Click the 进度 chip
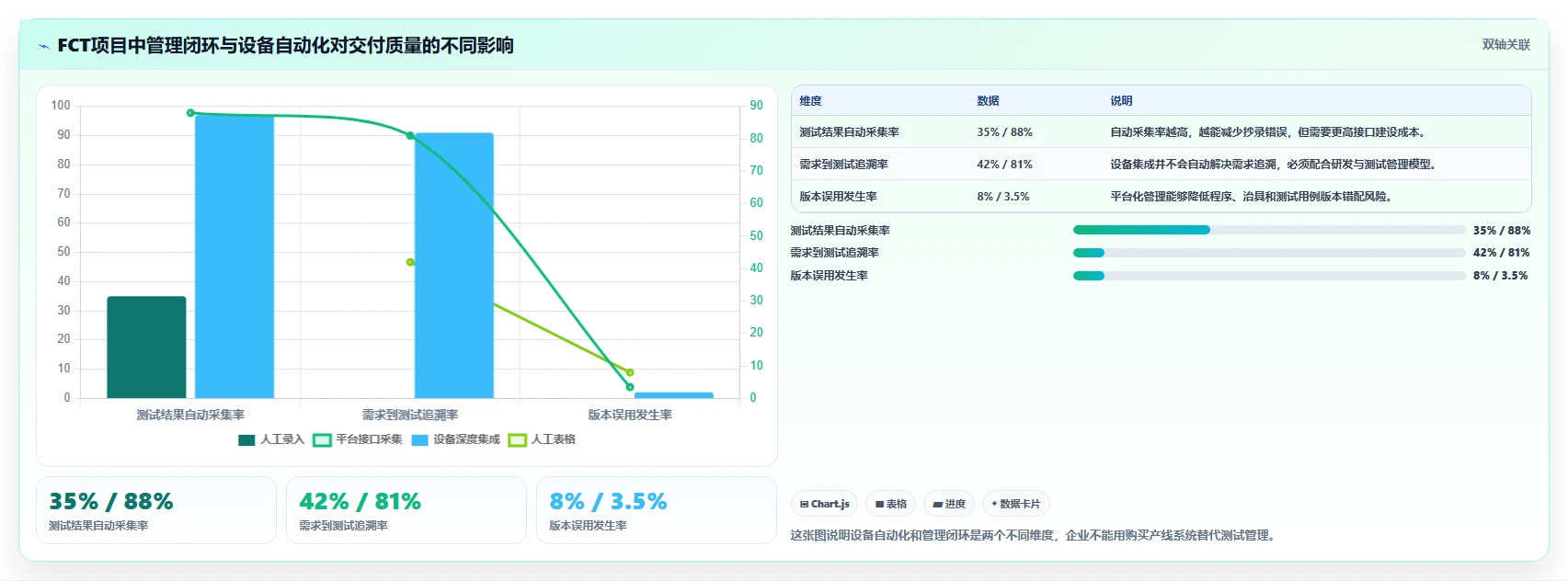The height and width of the screenshot is (581, 1568). coord(948,504)
